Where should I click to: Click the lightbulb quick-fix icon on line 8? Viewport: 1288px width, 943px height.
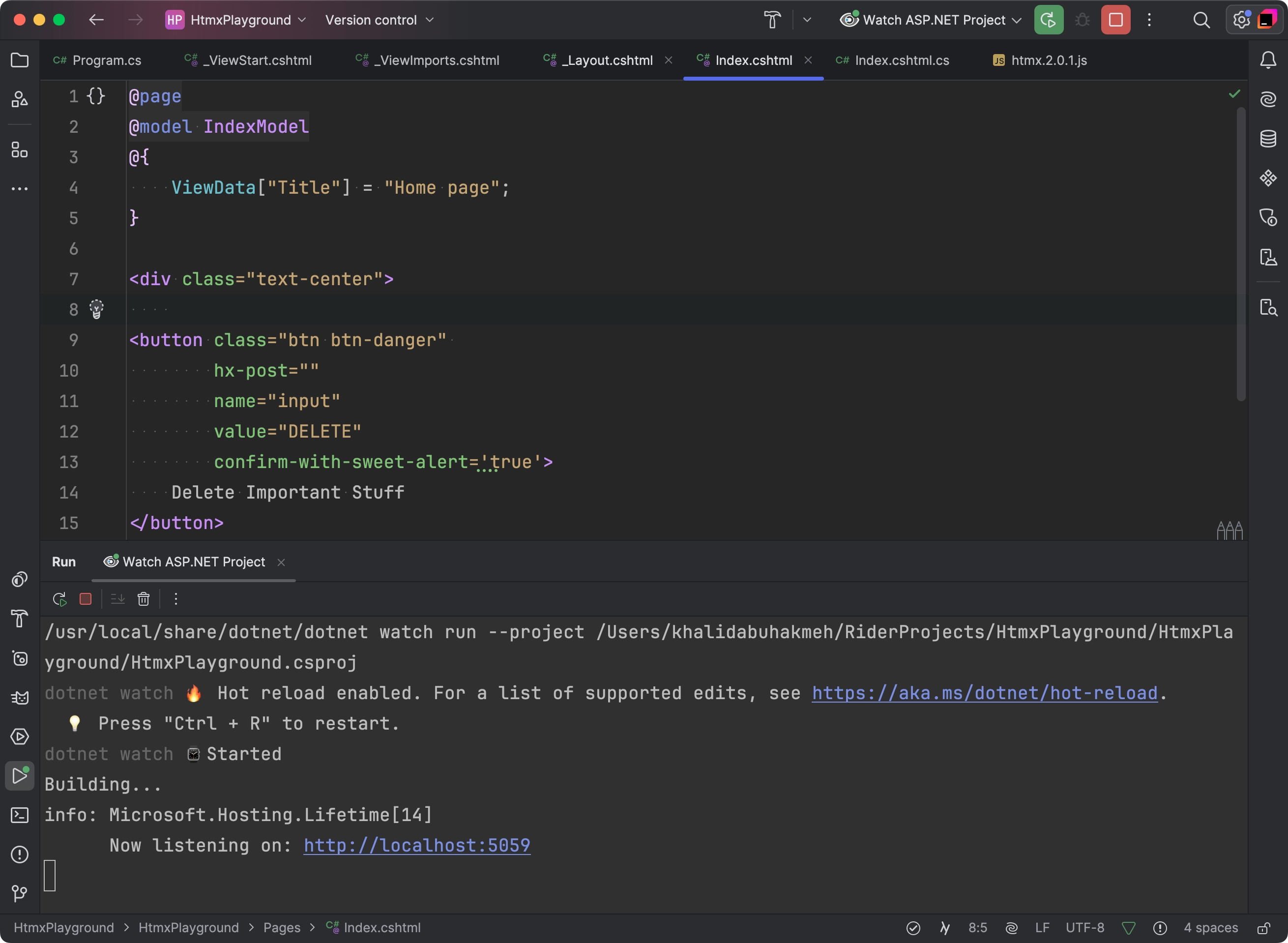coord(96,309)
